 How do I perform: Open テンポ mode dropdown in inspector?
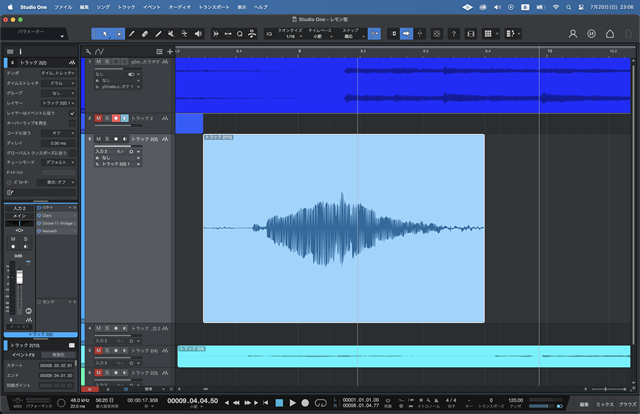pyautogui.click(x=58, y=73)
